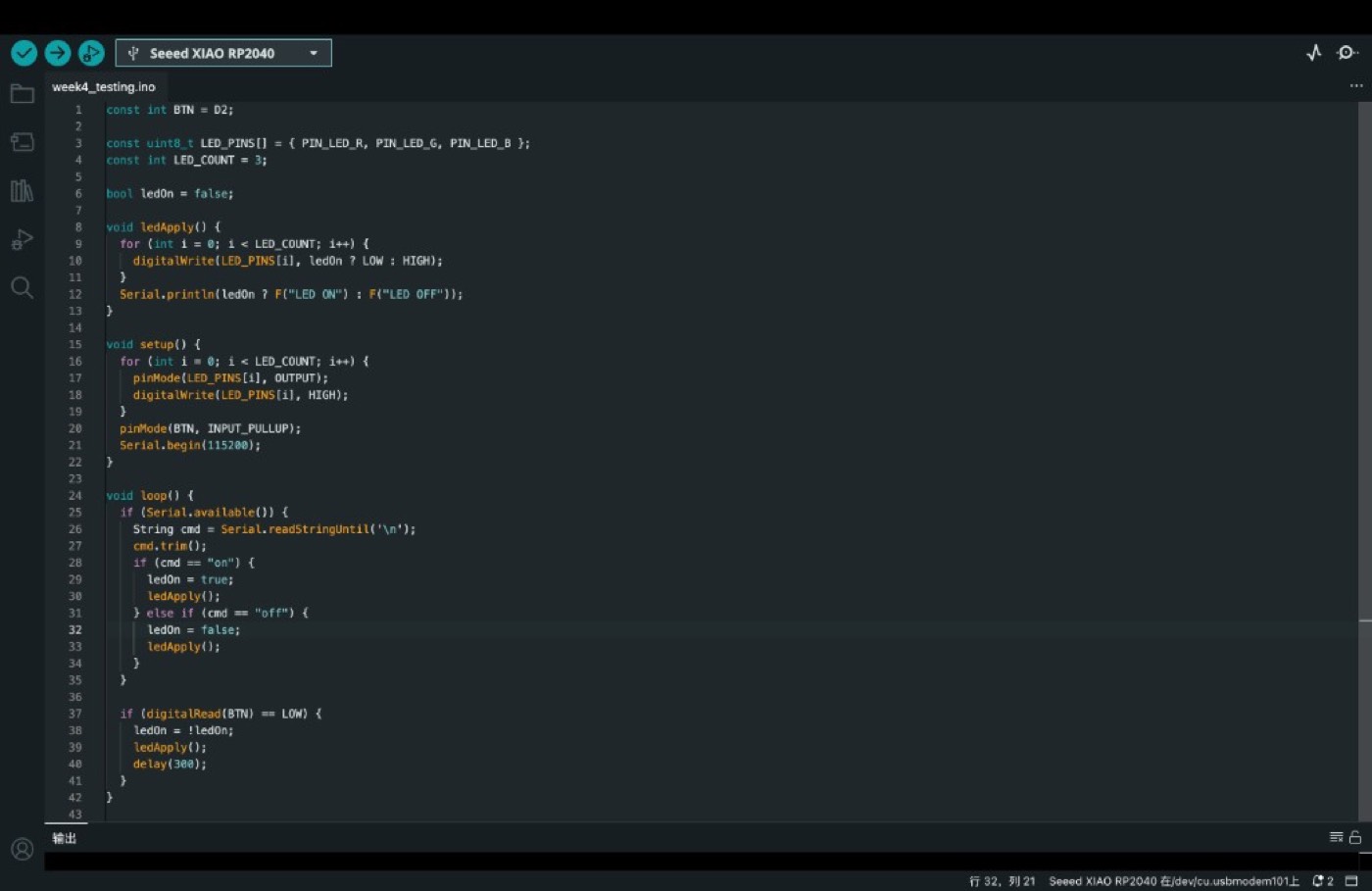Click 'if (digitalRead(BTN) == LOW)' line
This screenshot has width=1372, height=891.
coord(220,714)
